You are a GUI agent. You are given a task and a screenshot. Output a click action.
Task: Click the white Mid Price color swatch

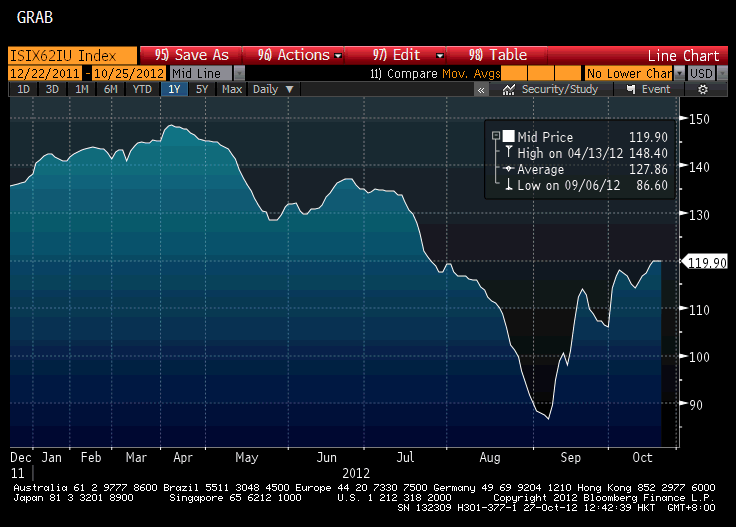click(509, 137)
